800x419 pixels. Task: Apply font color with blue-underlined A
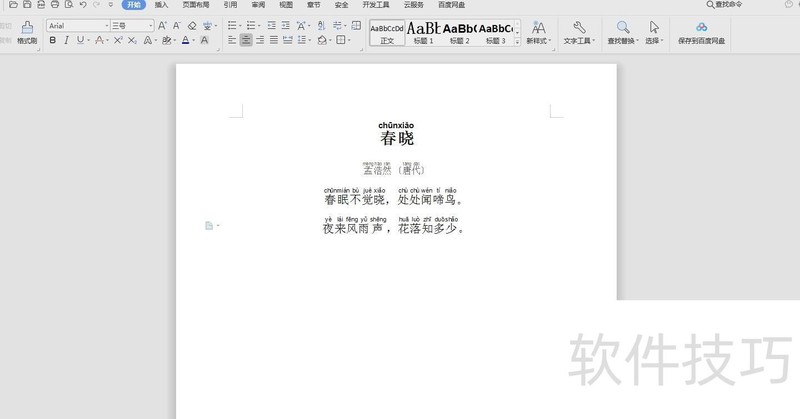tap(185, 40)
